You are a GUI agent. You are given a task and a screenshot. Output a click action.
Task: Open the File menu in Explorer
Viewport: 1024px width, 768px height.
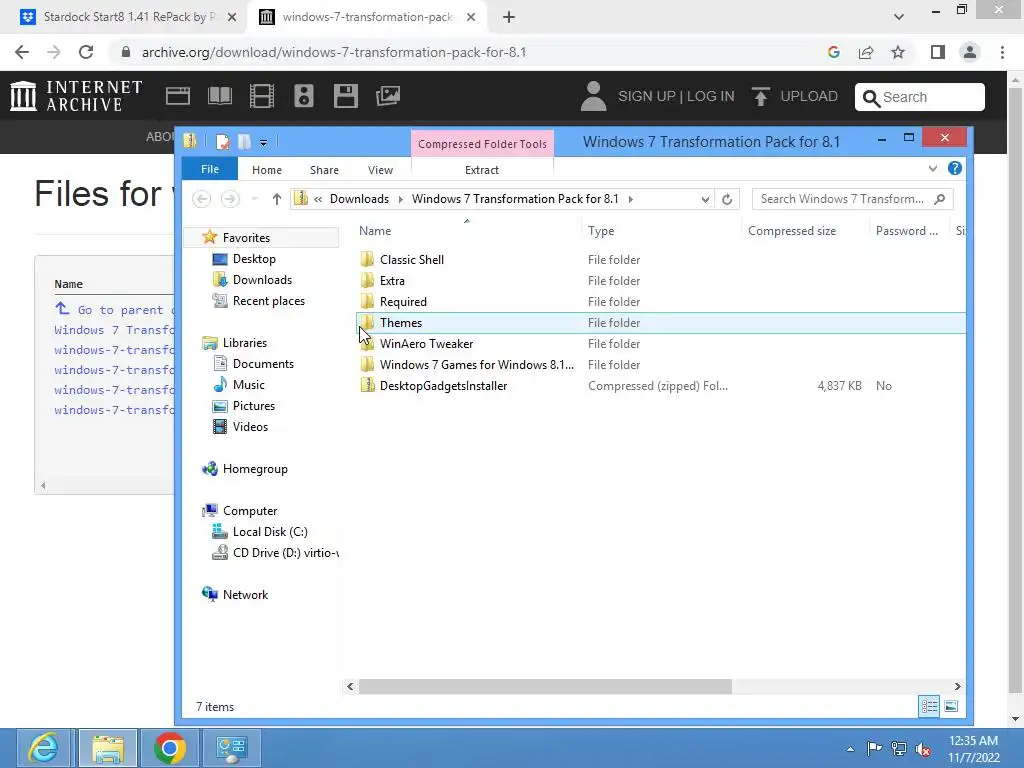[210, 169]
